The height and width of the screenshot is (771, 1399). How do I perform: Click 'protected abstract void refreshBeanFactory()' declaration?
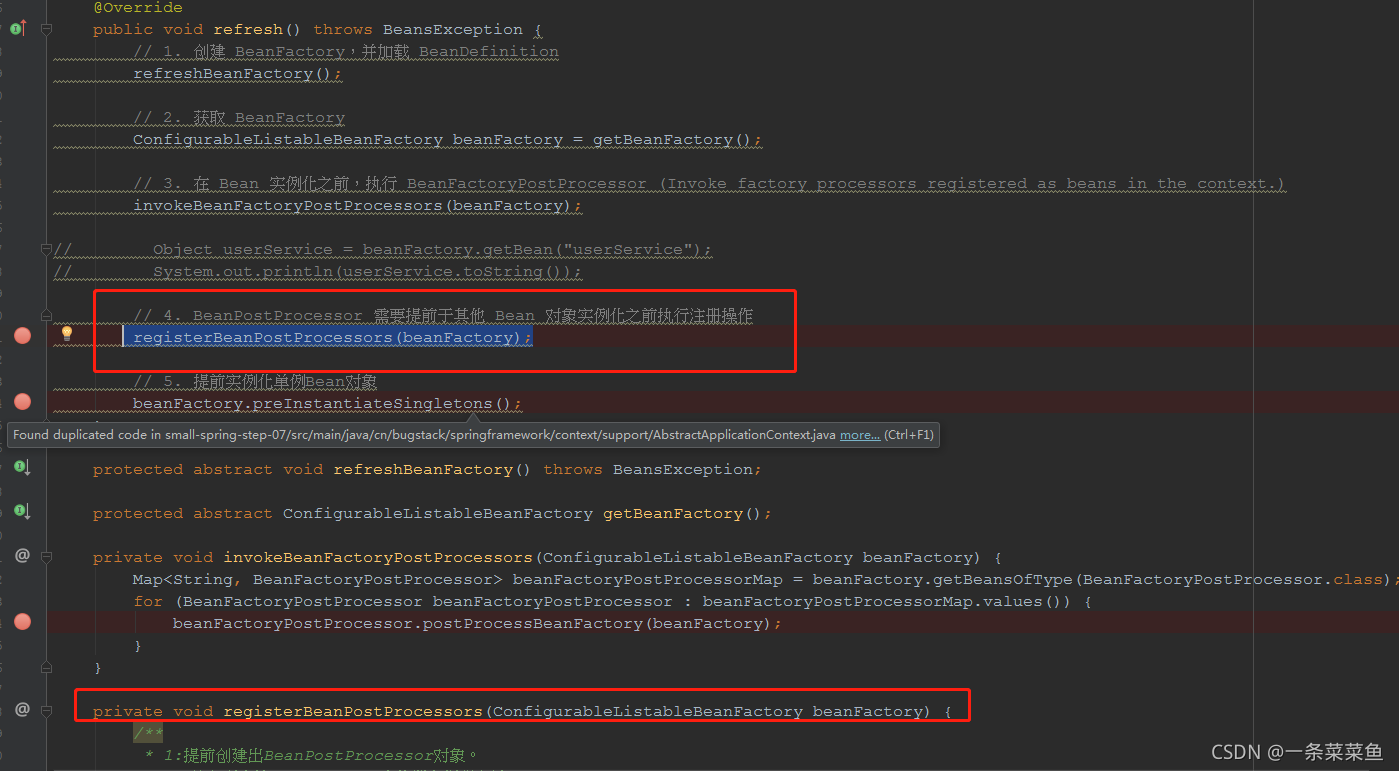tap(313, 470)
